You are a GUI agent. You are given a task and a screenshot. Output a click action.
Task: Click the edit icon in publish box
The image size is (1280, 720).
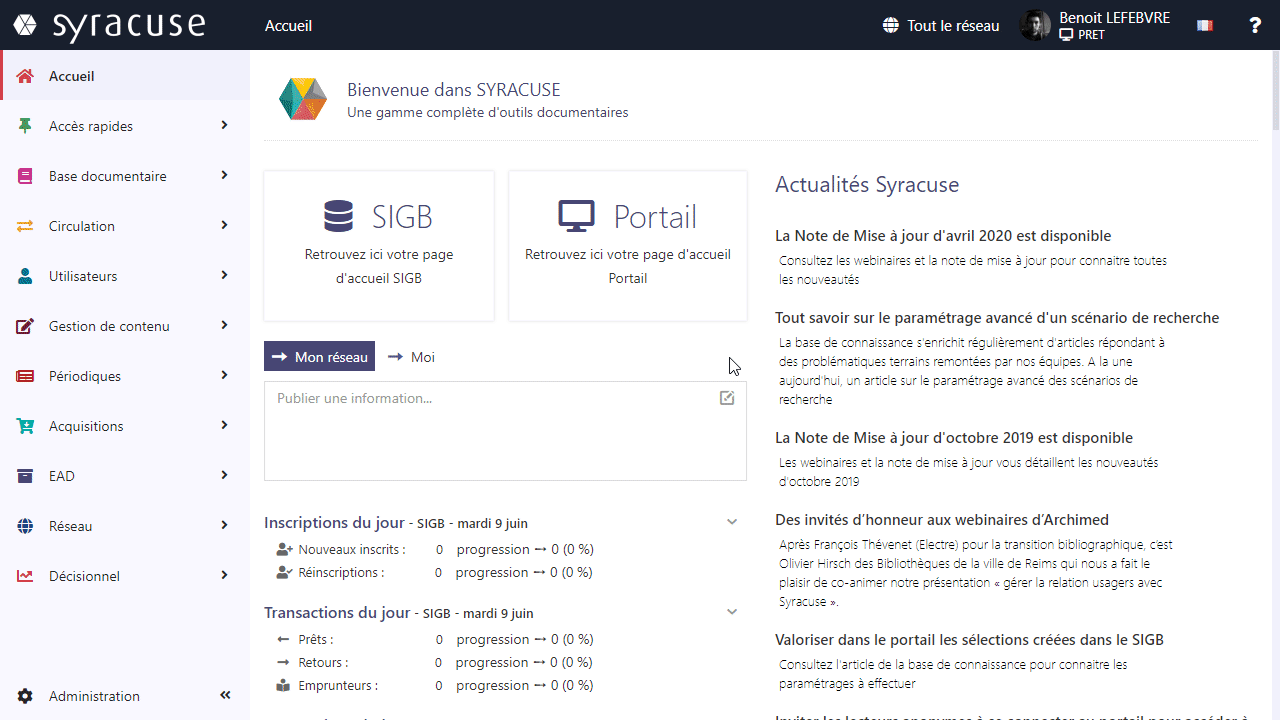click(727, 398)
